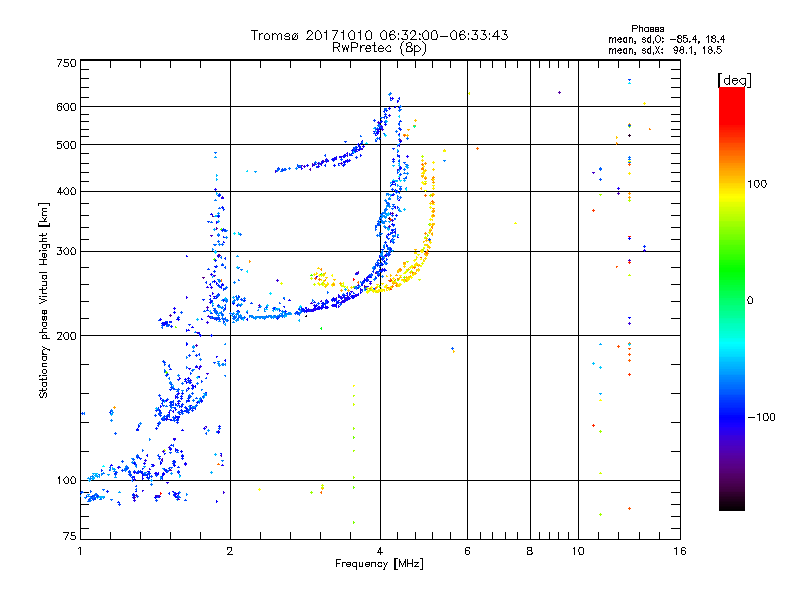This screenshot has height=600, width=800.
Task: Click the colorbar tick label '-100'
Action: tap(762, 417)
